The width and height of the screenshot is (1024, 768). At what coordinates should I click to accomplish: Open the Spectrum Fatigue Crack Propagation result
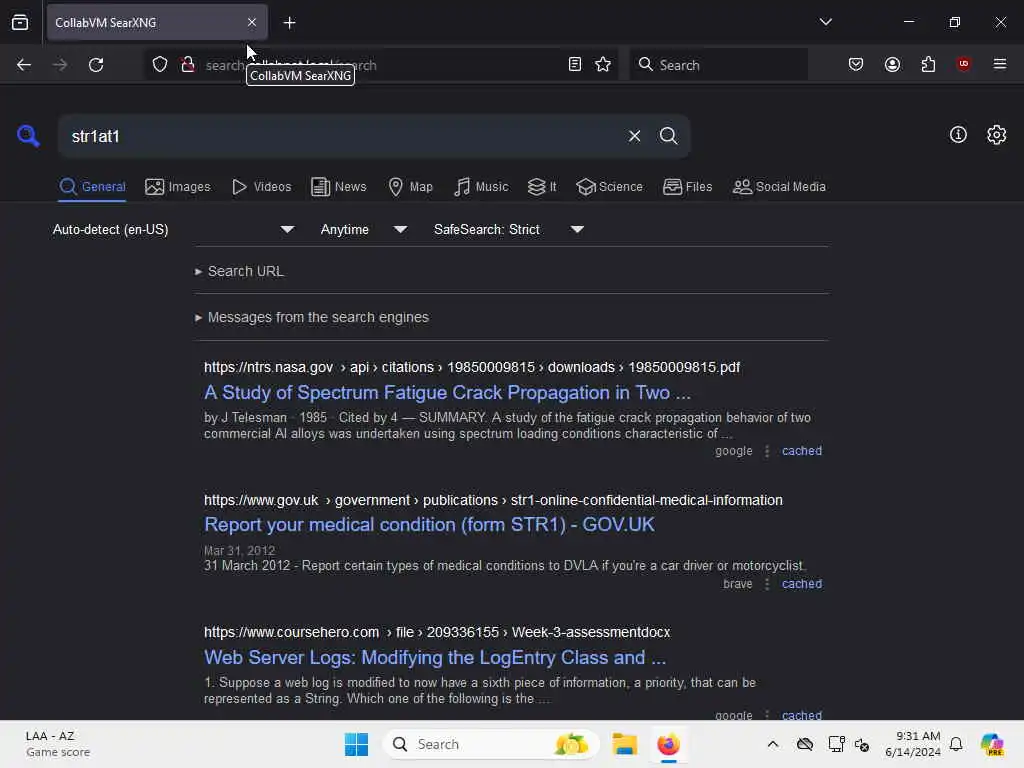pos(447,392)
